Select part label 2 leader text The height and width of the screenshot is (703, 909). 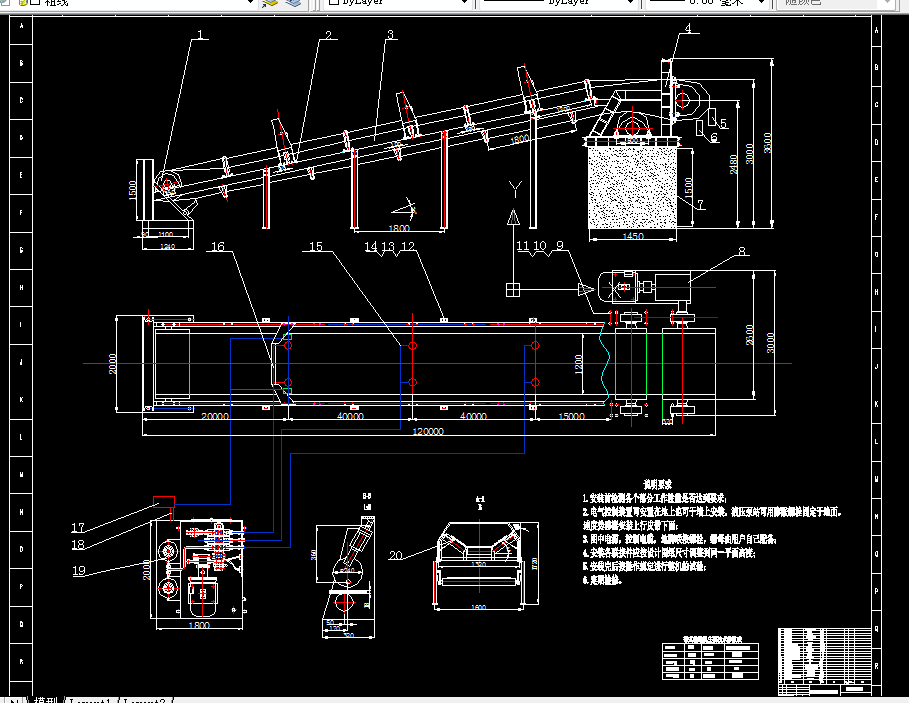pyautogui.click(x=329, y=35)
